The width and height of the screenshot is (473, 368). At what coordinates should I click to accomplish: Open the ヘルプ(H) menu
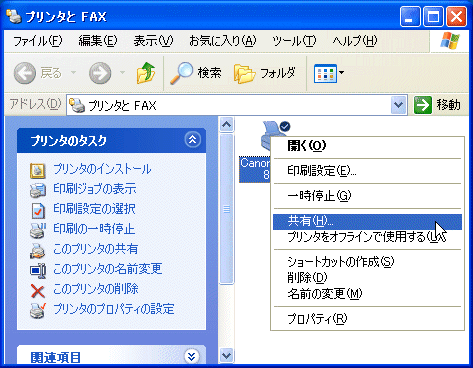355,41
